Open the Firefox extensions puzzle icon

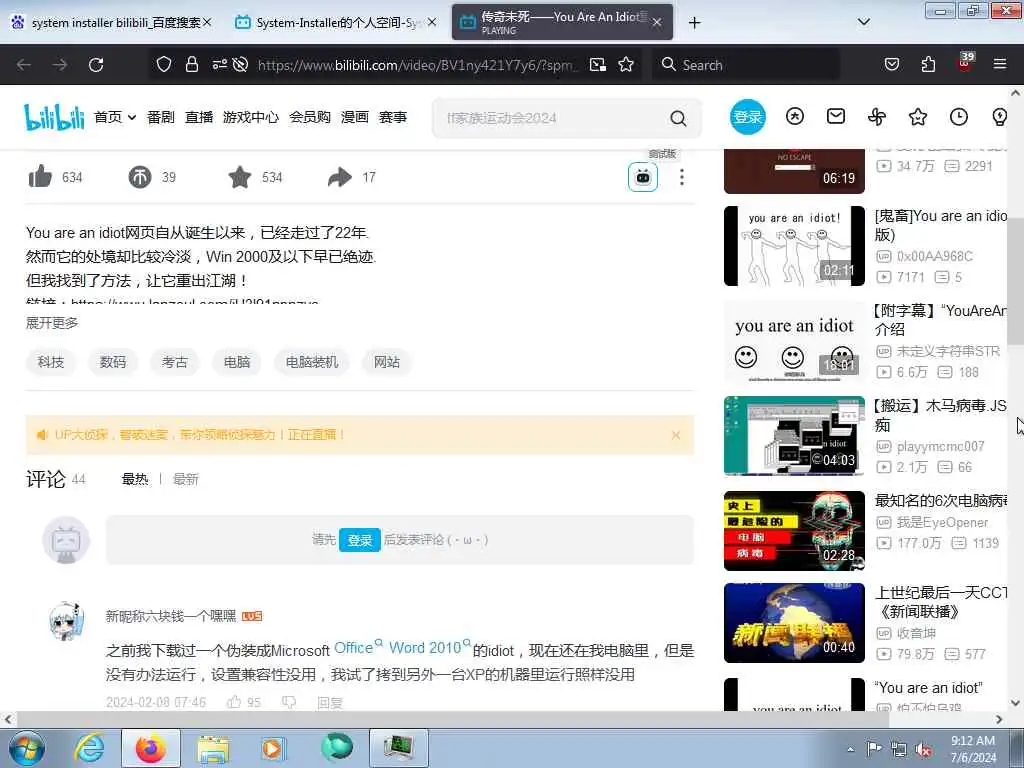click(x=928, y=64)
